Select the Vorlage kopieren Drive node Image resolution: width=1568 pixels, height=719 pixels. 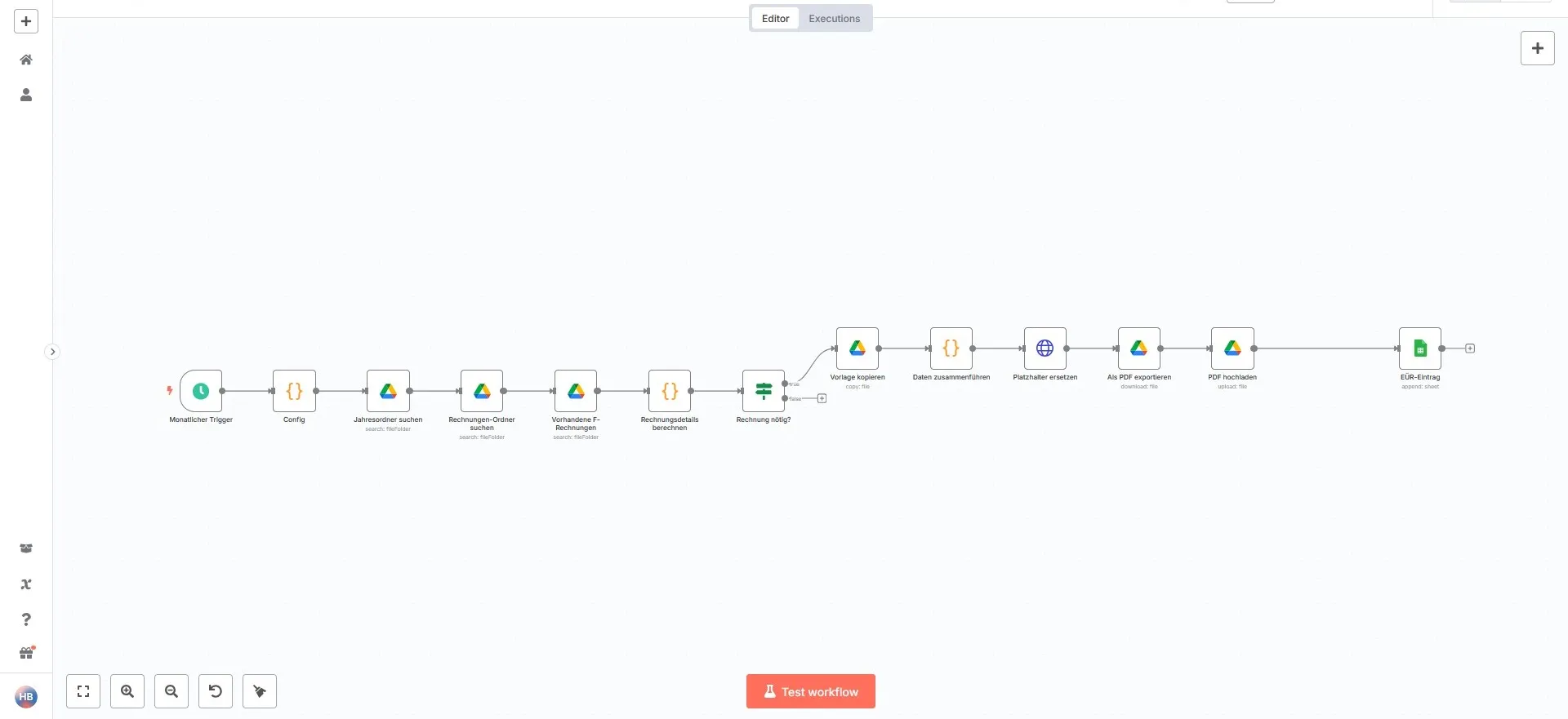pyautogui.click(x=857, y=348)
